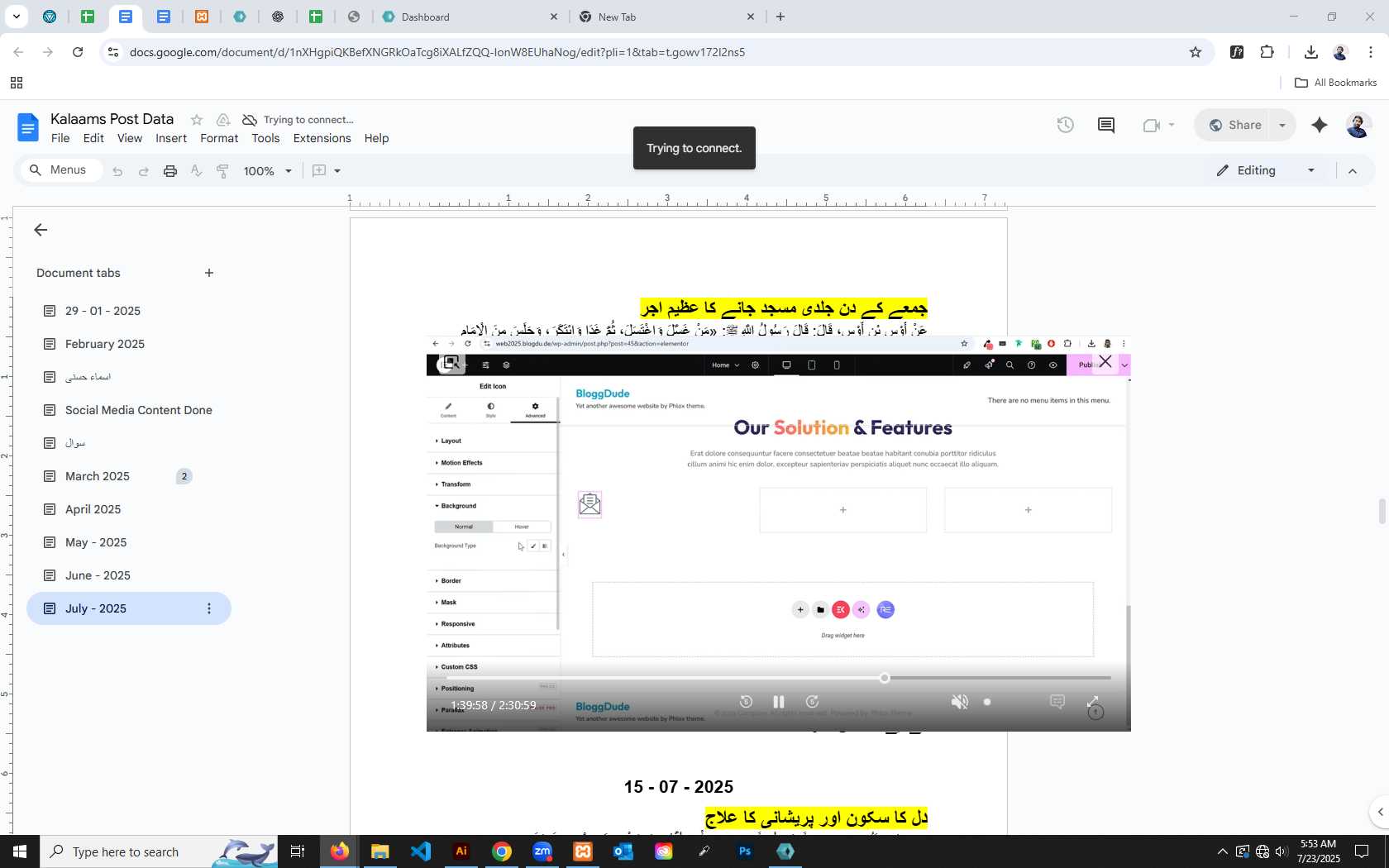Open the Editing mode dropdown
Screen dimensions: 1389x868
[1266, 170]
